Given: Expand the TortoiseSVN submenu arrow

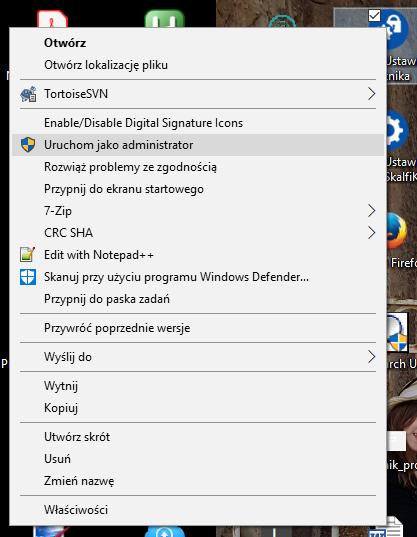Looking at the screenshot, I should [371, 94].
